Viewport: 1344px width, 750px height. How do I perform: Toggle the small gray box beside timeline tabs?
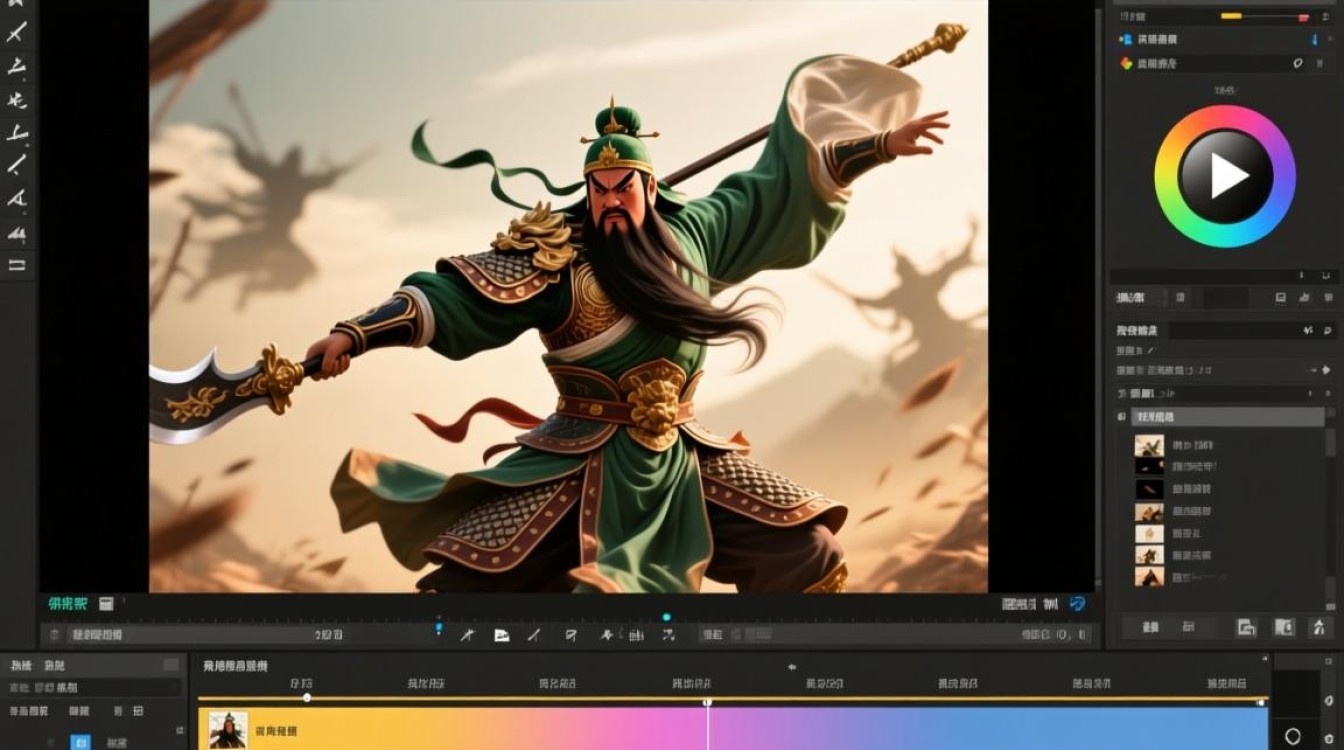point(172,665)
